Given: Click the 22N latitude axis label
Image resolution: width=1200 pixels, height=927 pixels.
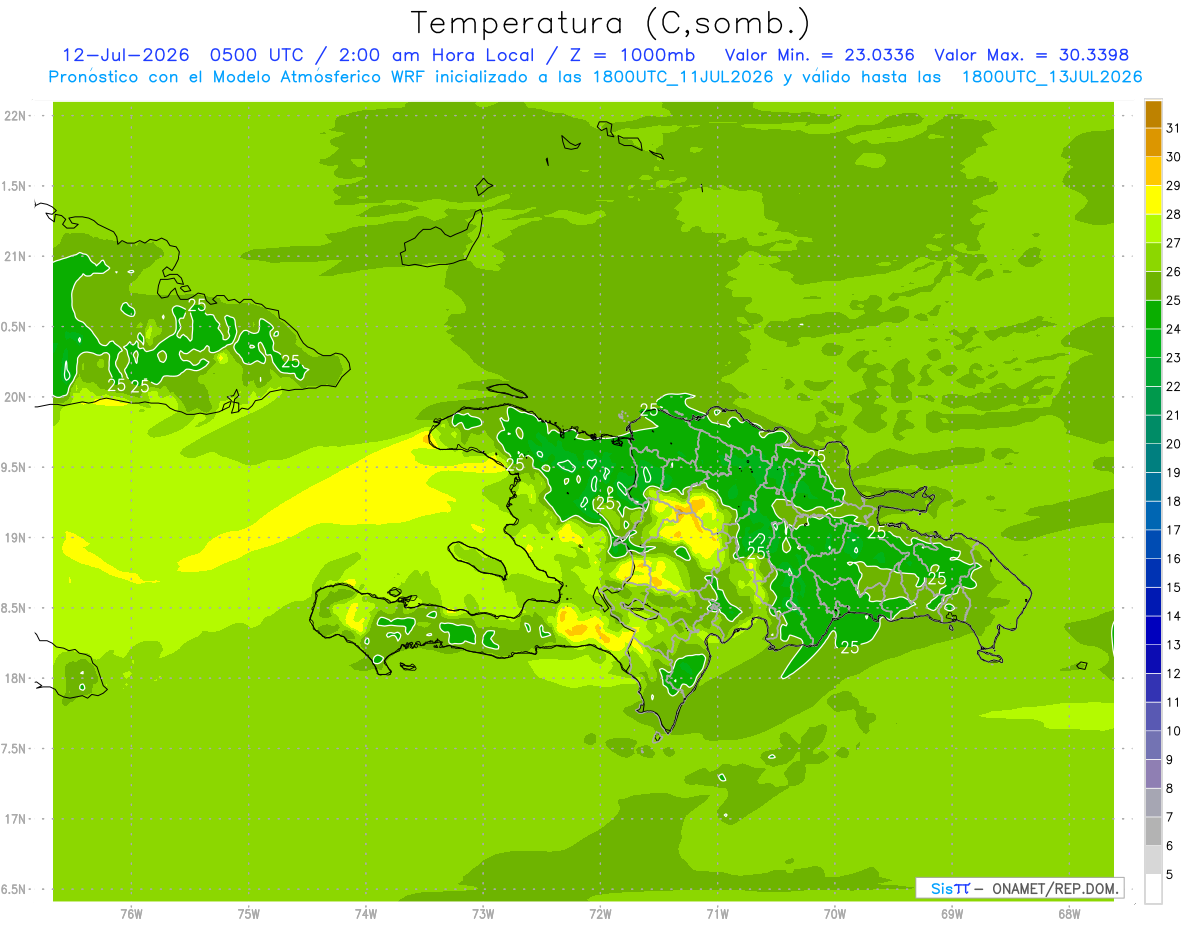Looking at the screenshot, I should click(x=16, y=116).
